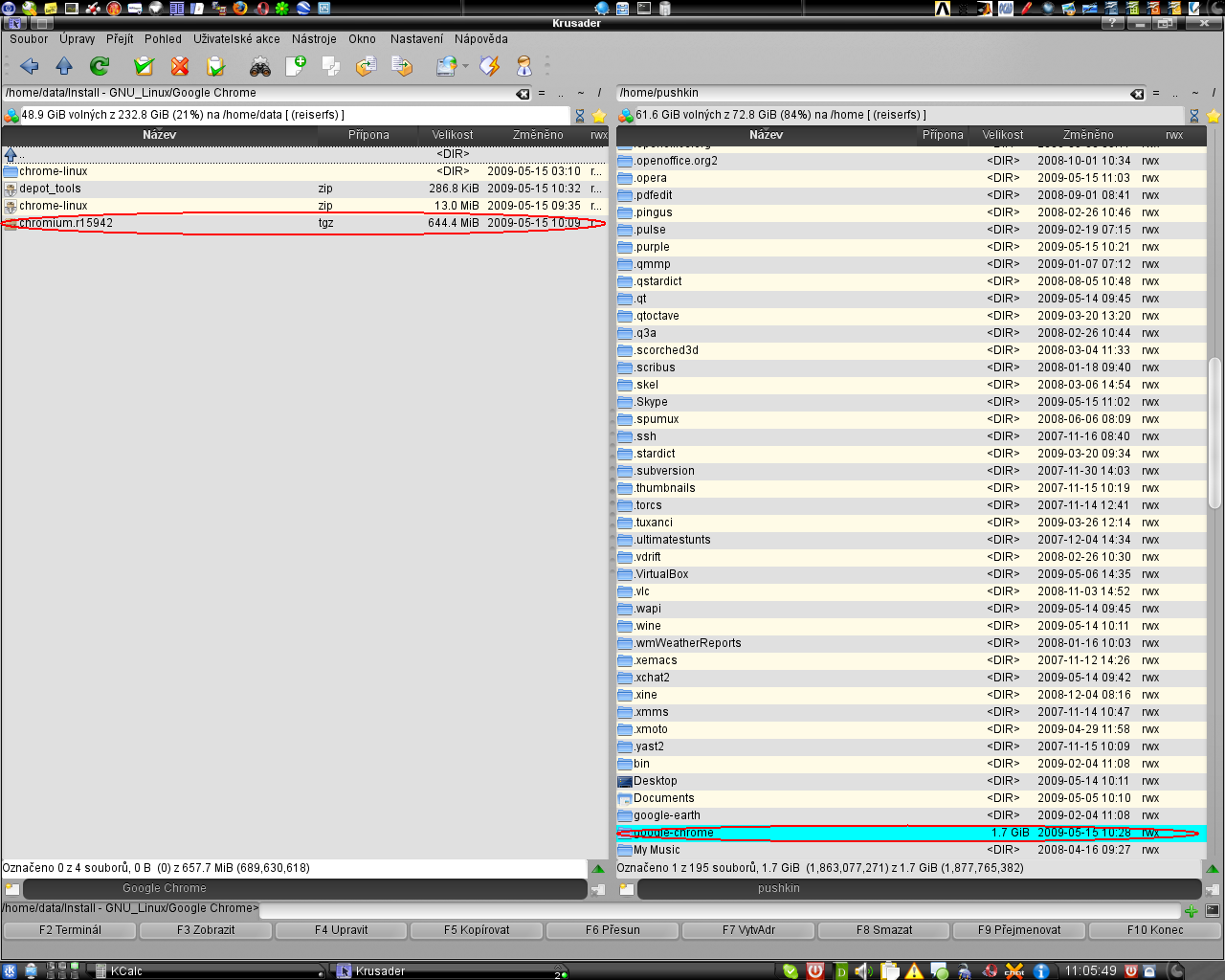Open right panel media disk icon

626,115
